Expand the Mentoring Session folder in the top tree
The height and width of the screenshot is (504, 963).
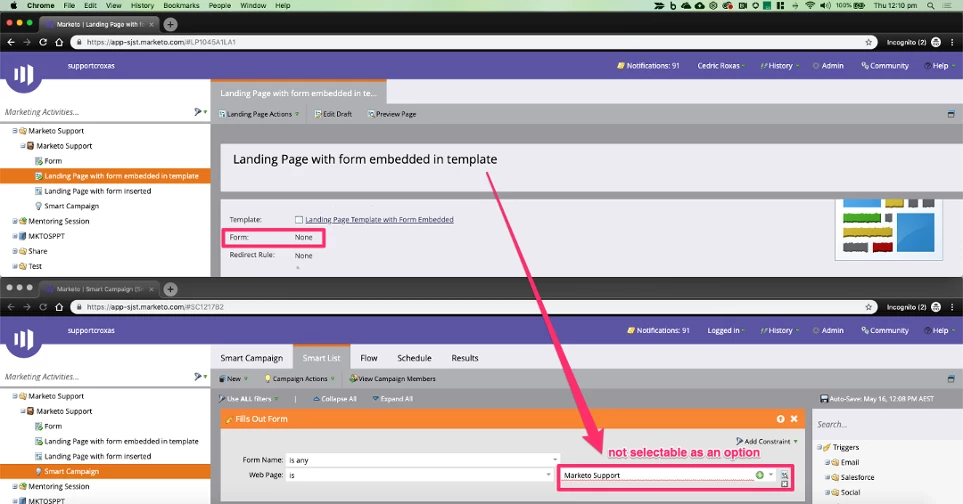pyautogui.click(x=15, y=221)
